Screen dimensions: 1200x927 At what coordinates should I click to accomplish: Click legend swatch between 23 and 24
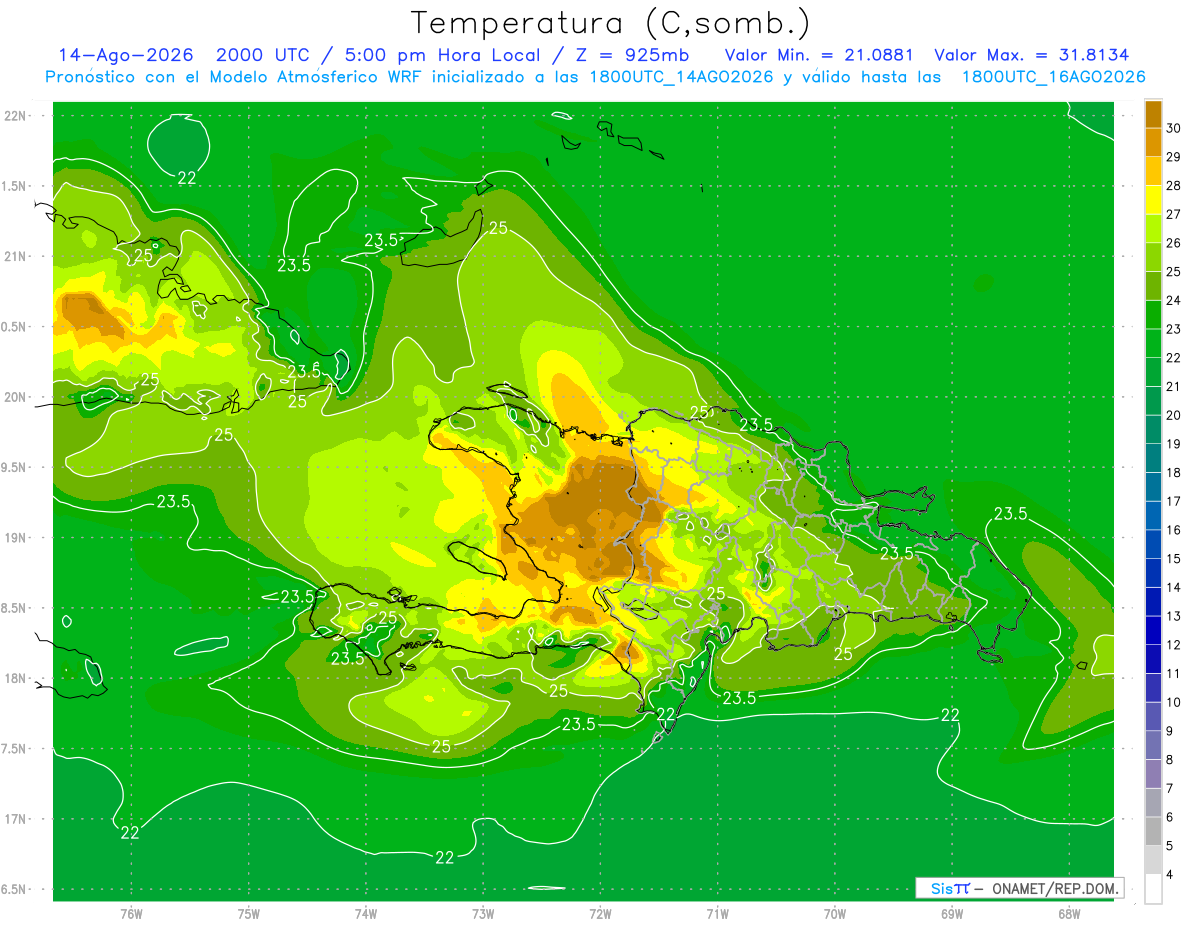[1154, 315]
